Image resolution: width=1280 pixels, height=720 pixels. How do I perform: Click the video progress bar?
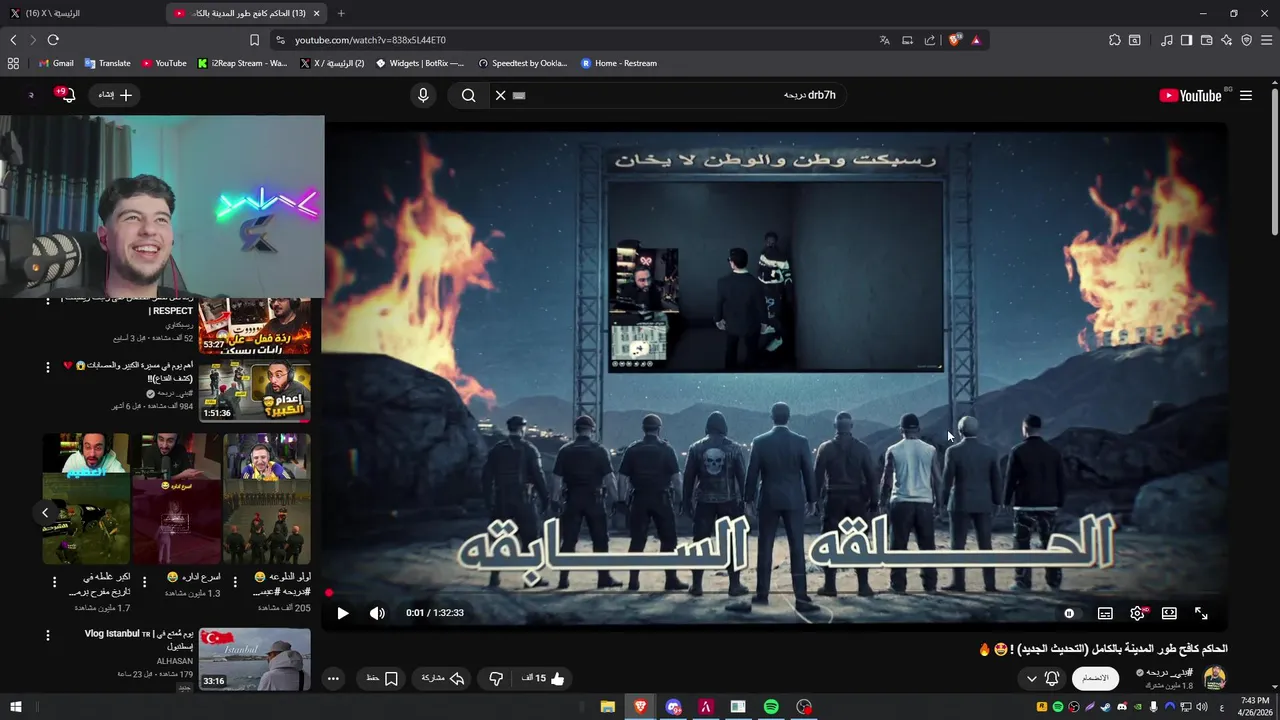[x=774, y=593]
